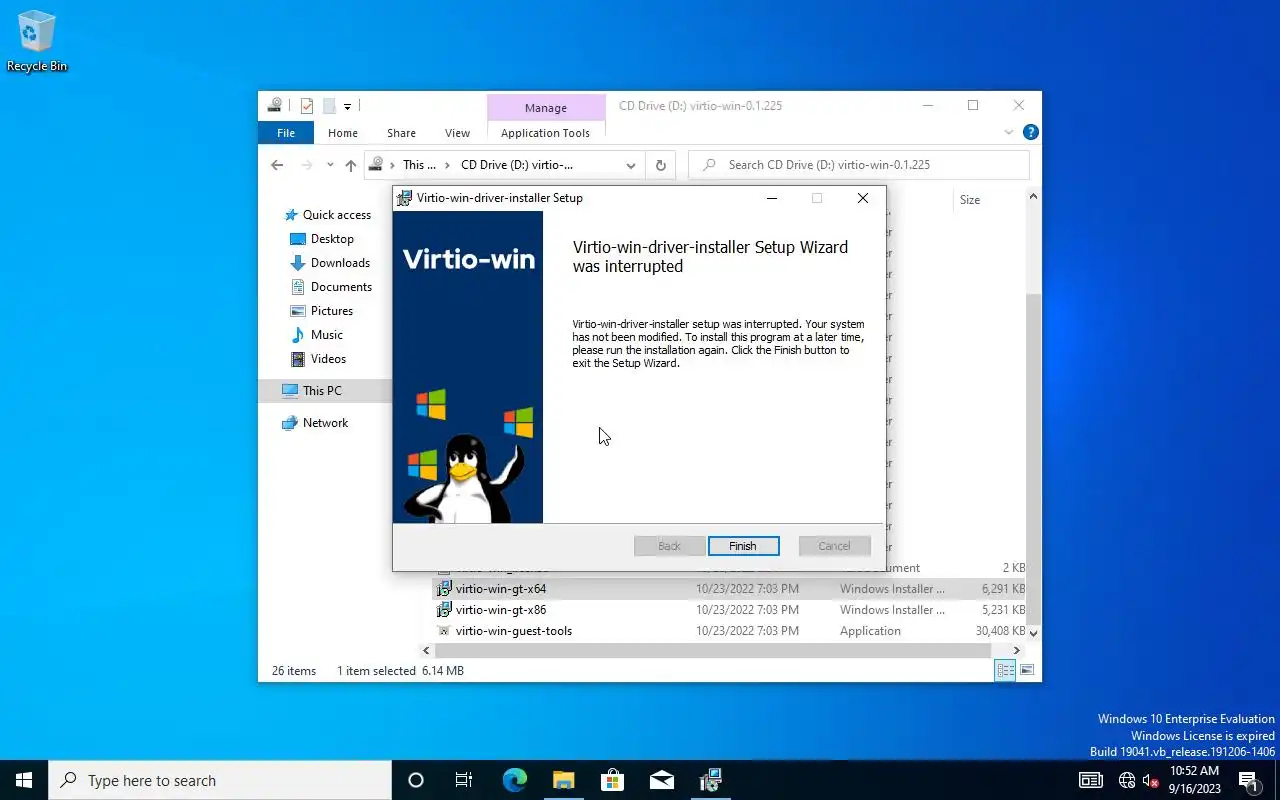1280x800 pixels.
Task: Navigate up one folder level
Action: point(350,165)
